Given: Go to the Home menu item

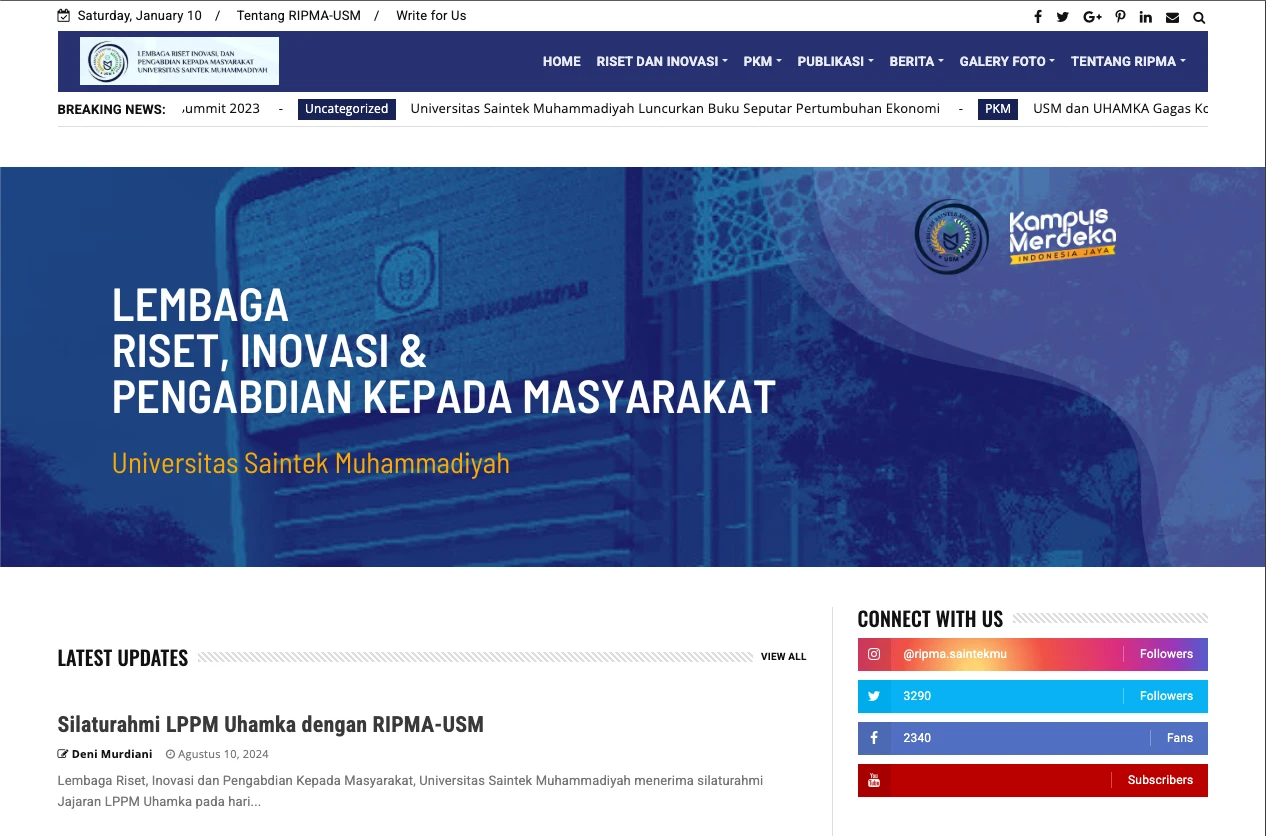Looking at the screenshot, I should (561, 61).
